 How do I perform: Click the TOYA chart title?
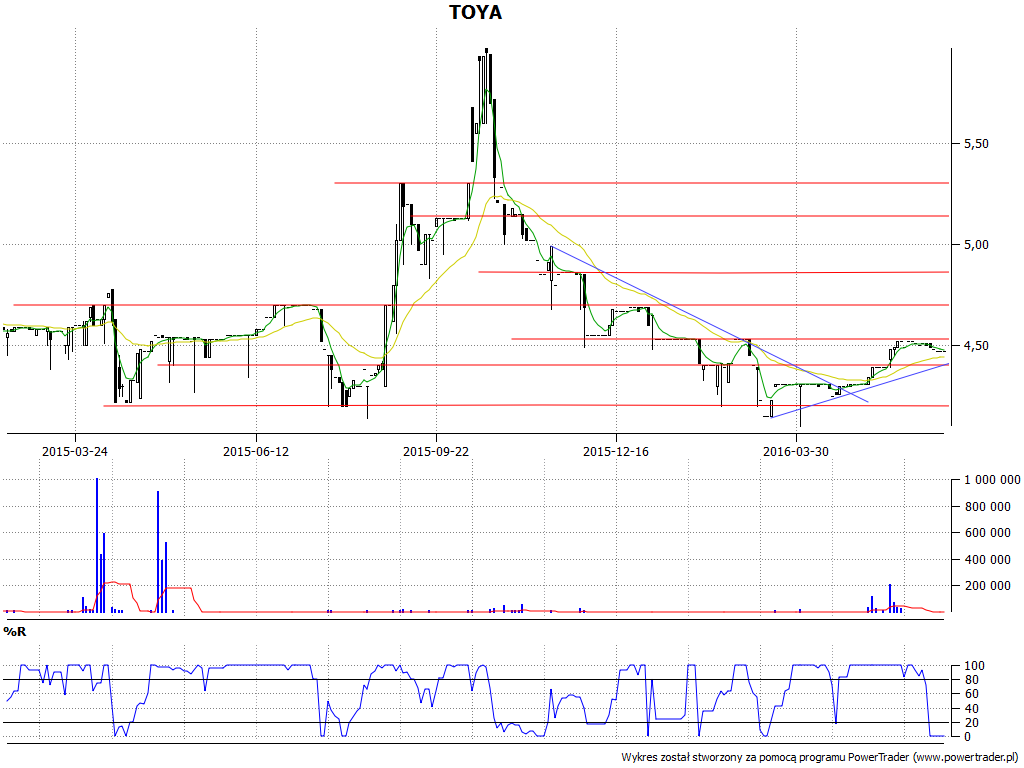[x=475, y=12]
